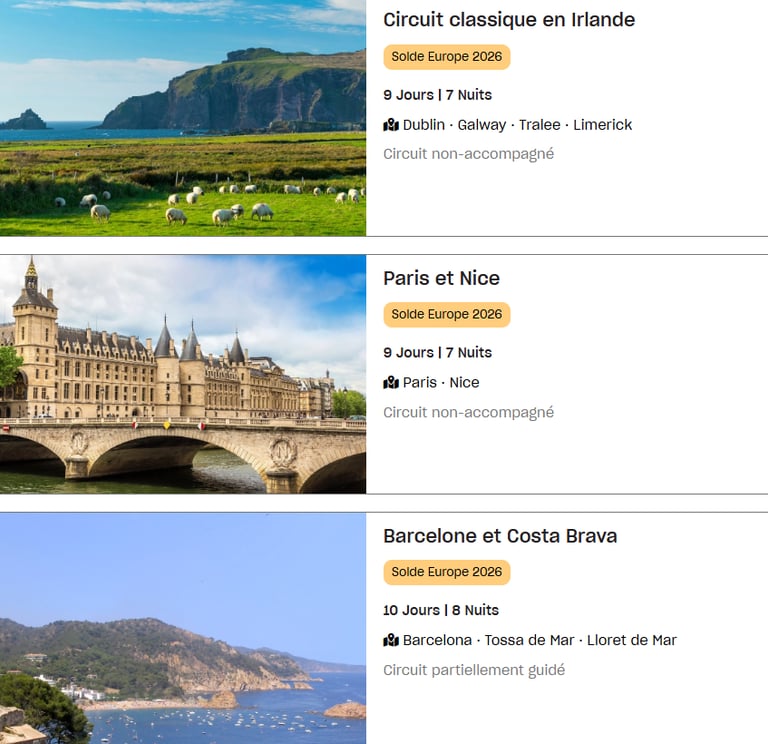Click the map icon next to Paris · Nice
The height and width of the screenshot is (744, 768).
(391, 383)
